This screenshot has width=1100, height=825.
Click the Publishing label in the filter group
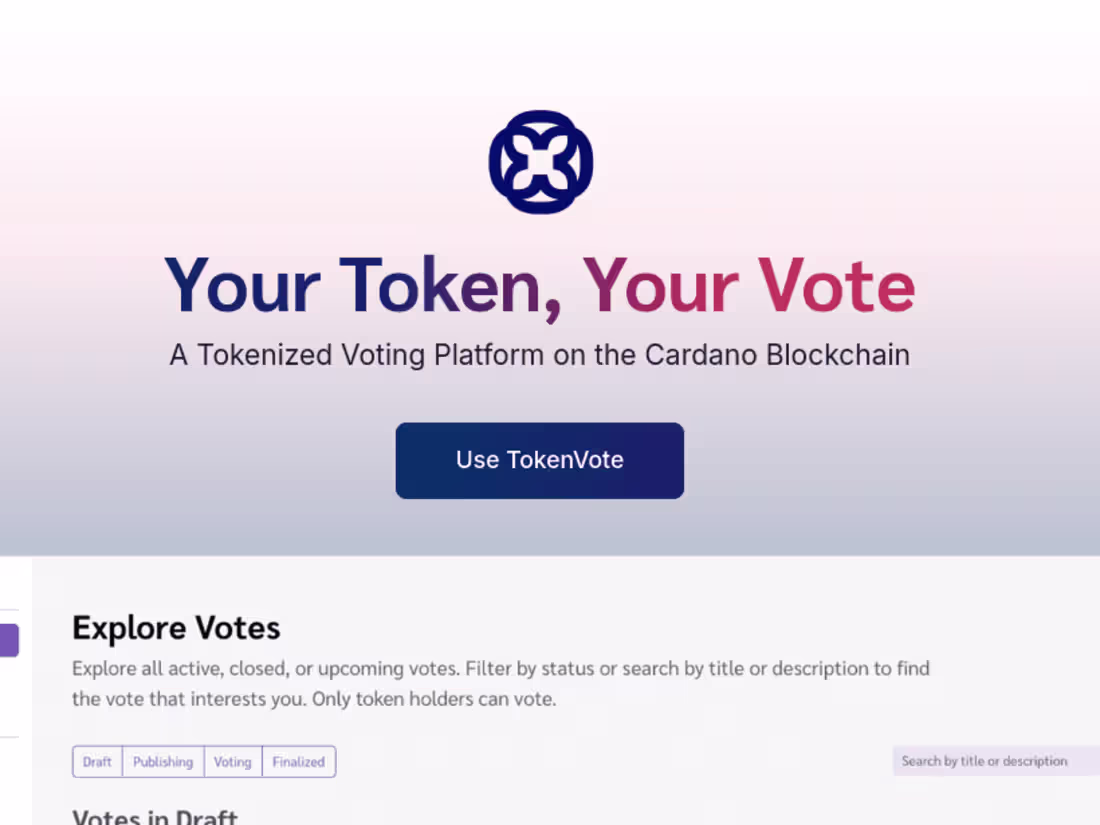(x=162, y=761)
